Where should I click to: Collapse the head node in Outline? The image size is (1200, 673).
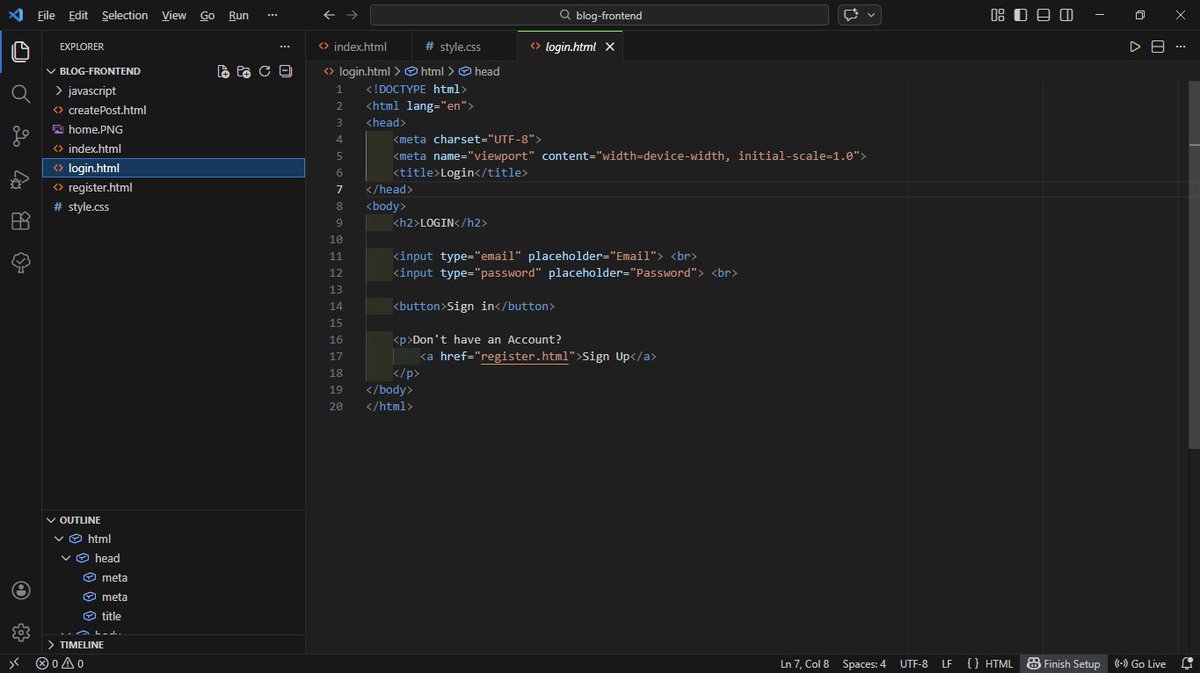67,558
